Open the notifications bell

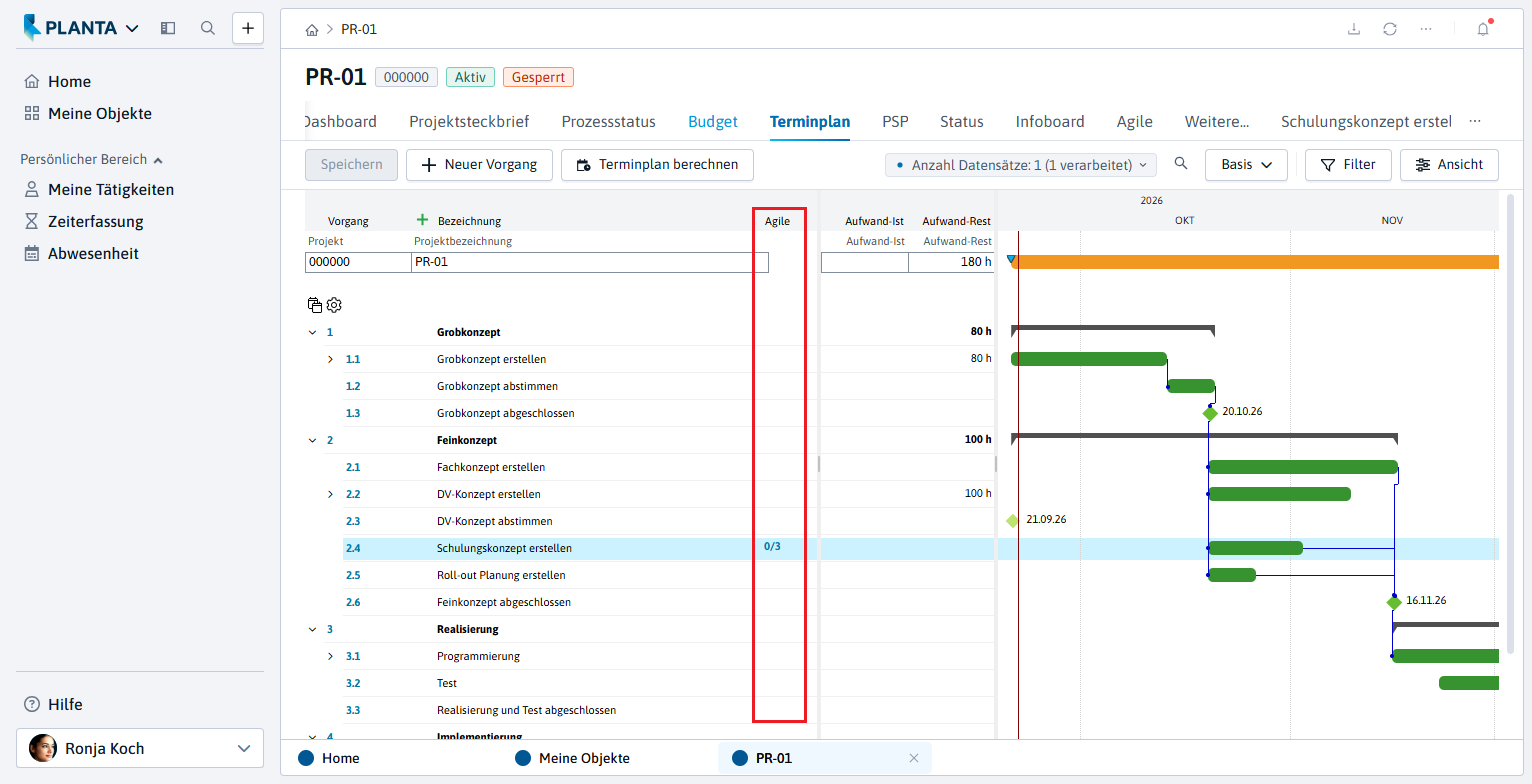pos(1483,29)
